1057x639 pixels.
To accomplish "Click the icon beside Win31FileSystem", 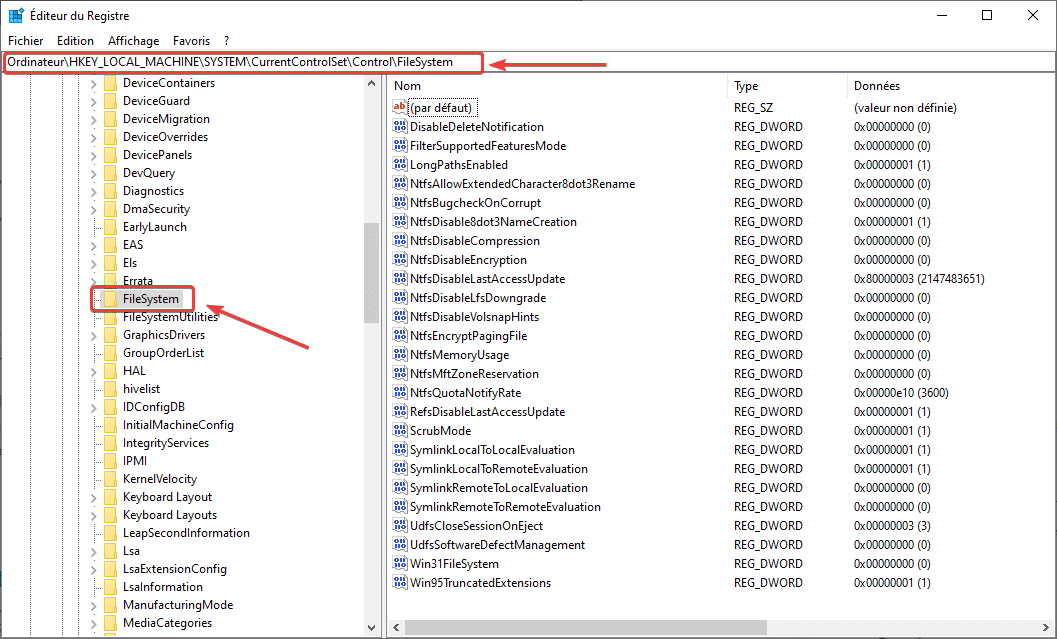I will pyautogui.click(x=400, y=564).
